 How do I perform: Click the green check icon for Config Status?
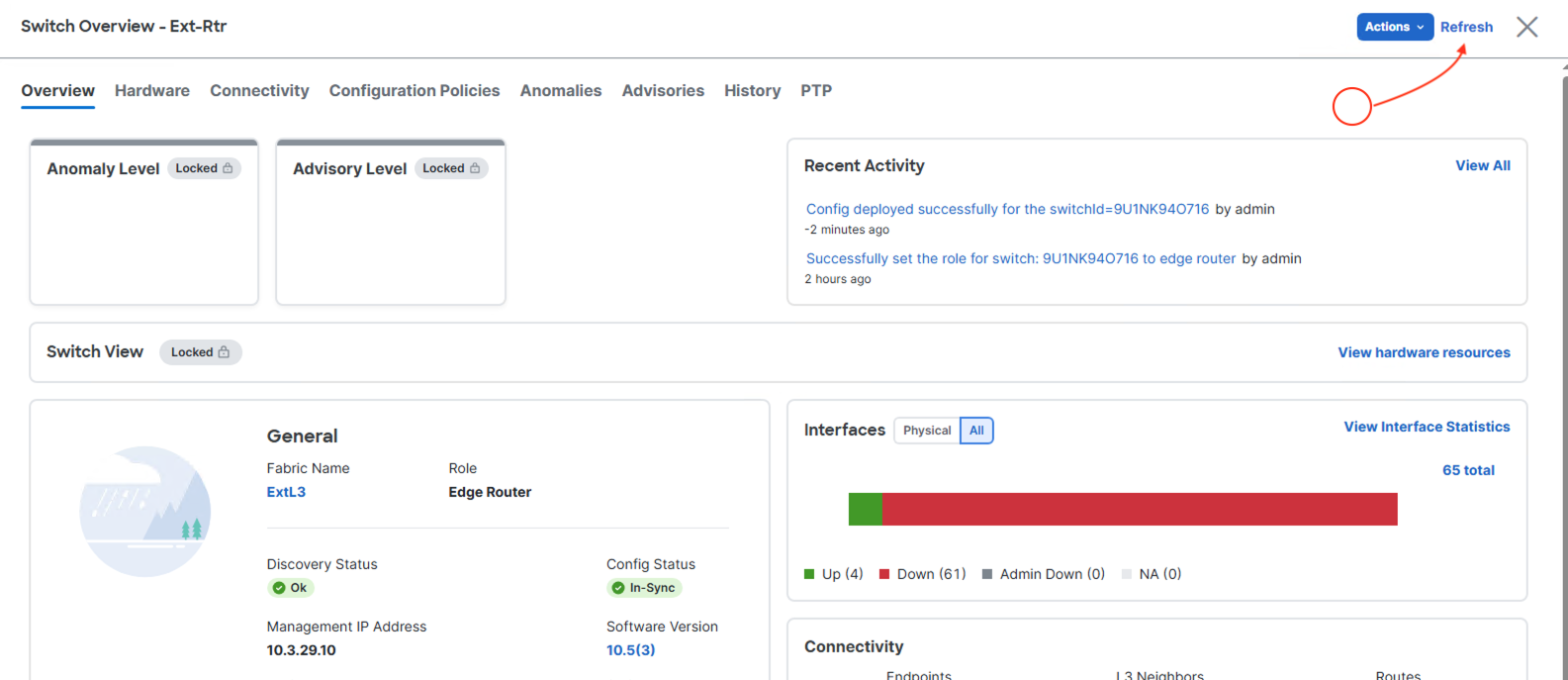coord(618,588)
